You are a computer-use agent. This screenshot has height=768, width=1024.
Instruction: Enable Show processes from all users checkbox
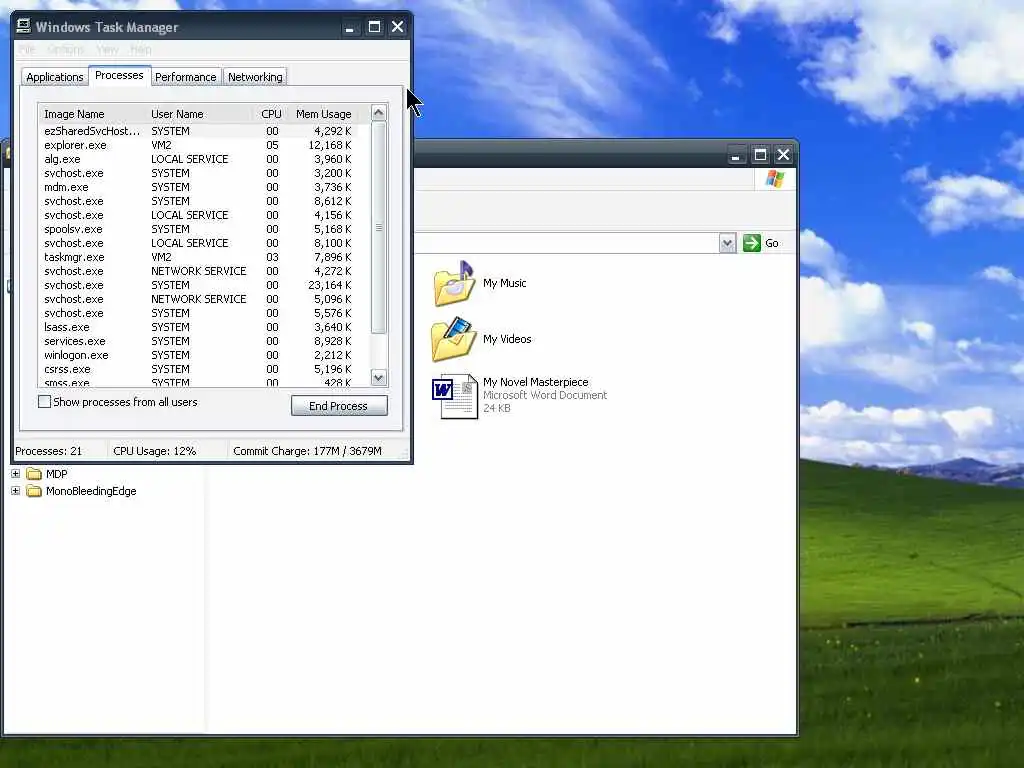click(44, 402)
